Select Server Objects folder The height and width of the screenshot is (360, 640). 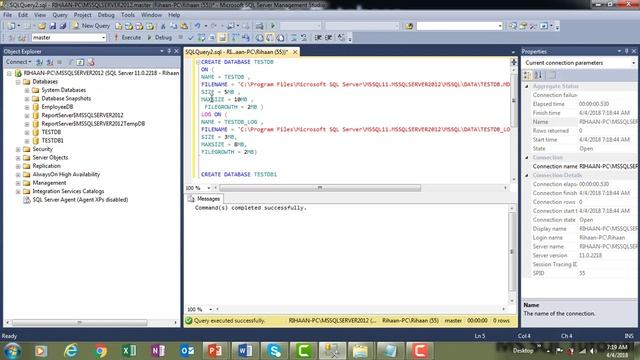pos(50,158)
